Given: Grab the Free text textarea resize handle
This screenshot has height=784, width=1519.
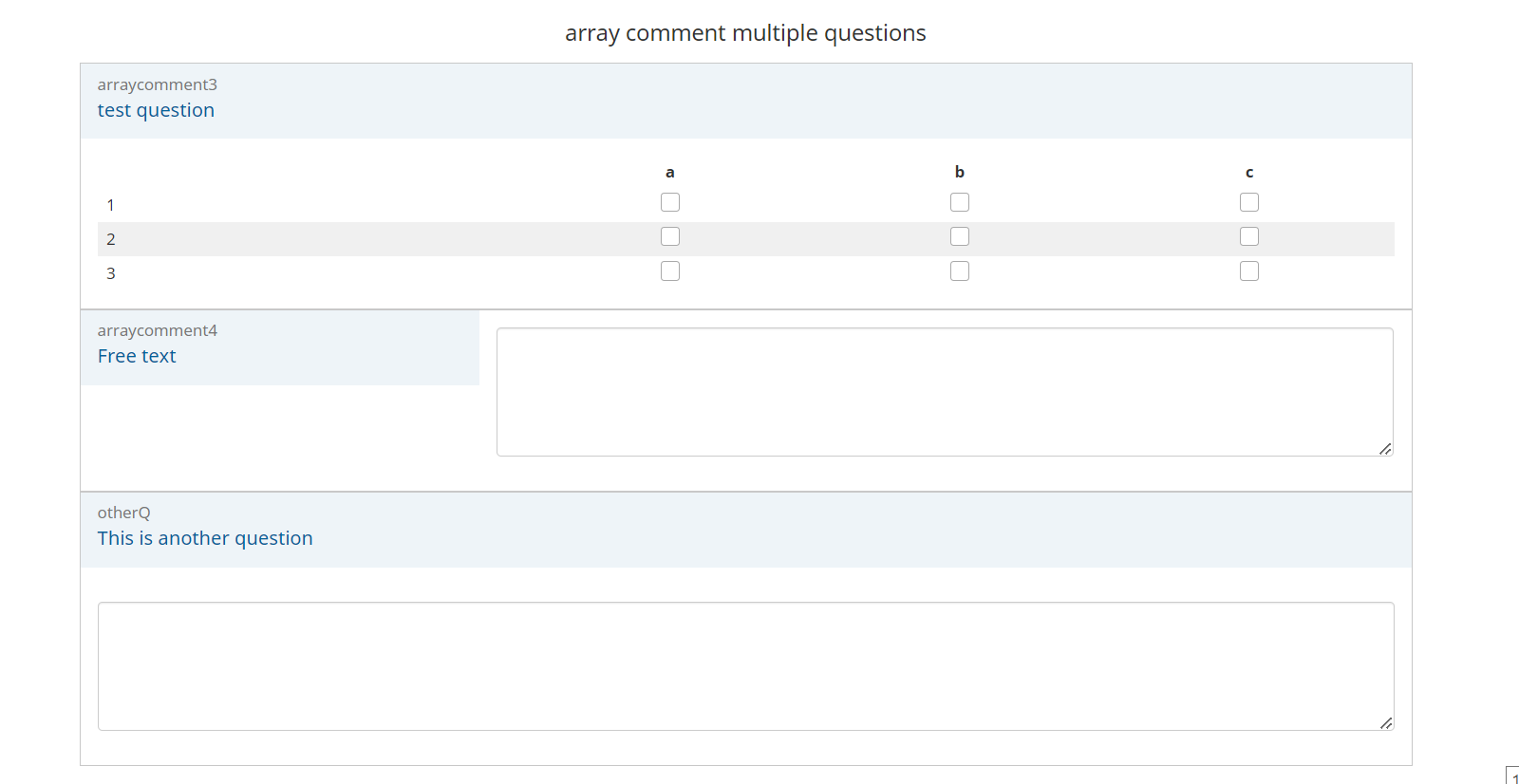Looking at the screenshot, I should click(x=1385, y=449).
